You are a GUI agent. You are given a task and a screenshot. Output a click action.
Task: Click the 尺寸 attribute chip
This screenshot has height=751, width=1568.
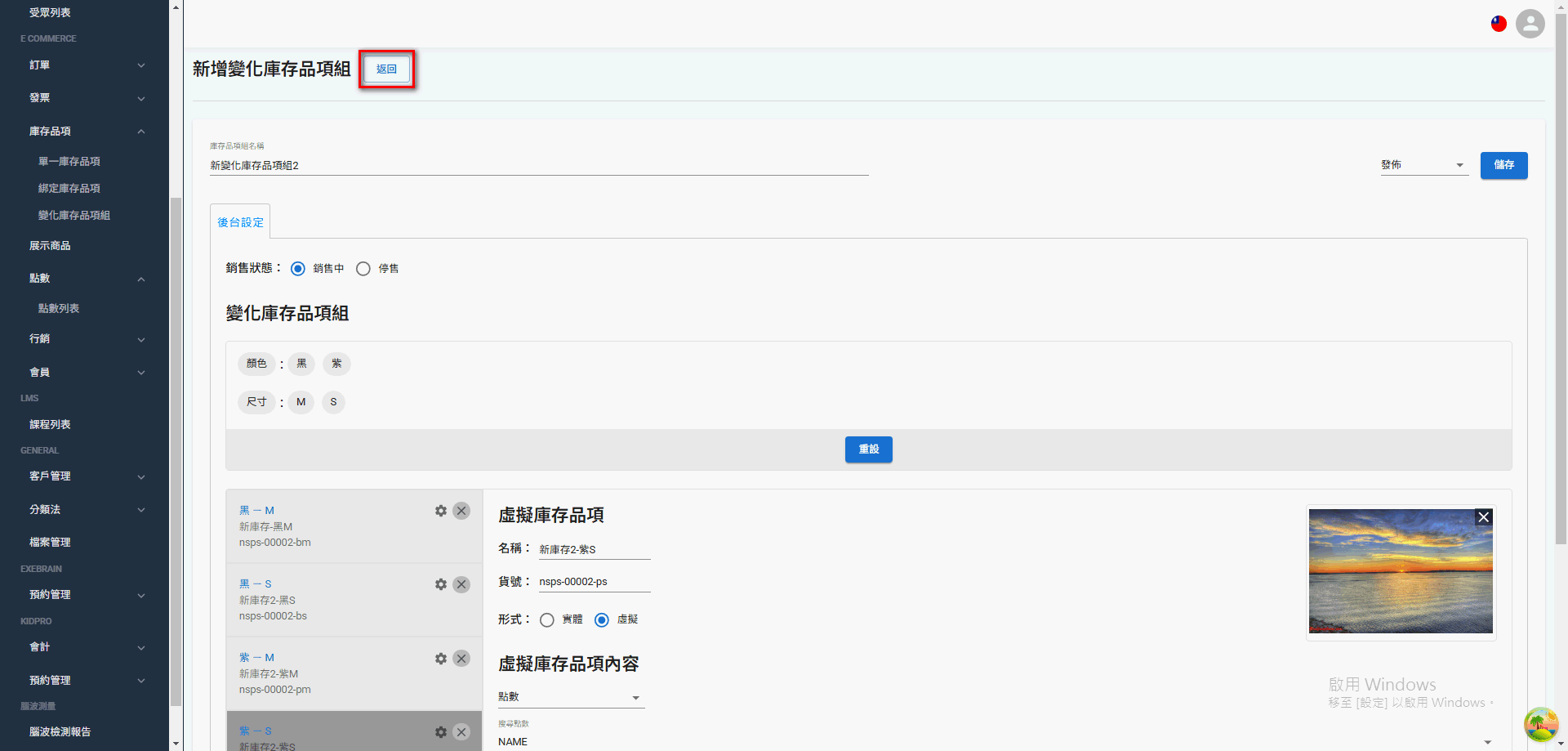[x=256, y=402]
